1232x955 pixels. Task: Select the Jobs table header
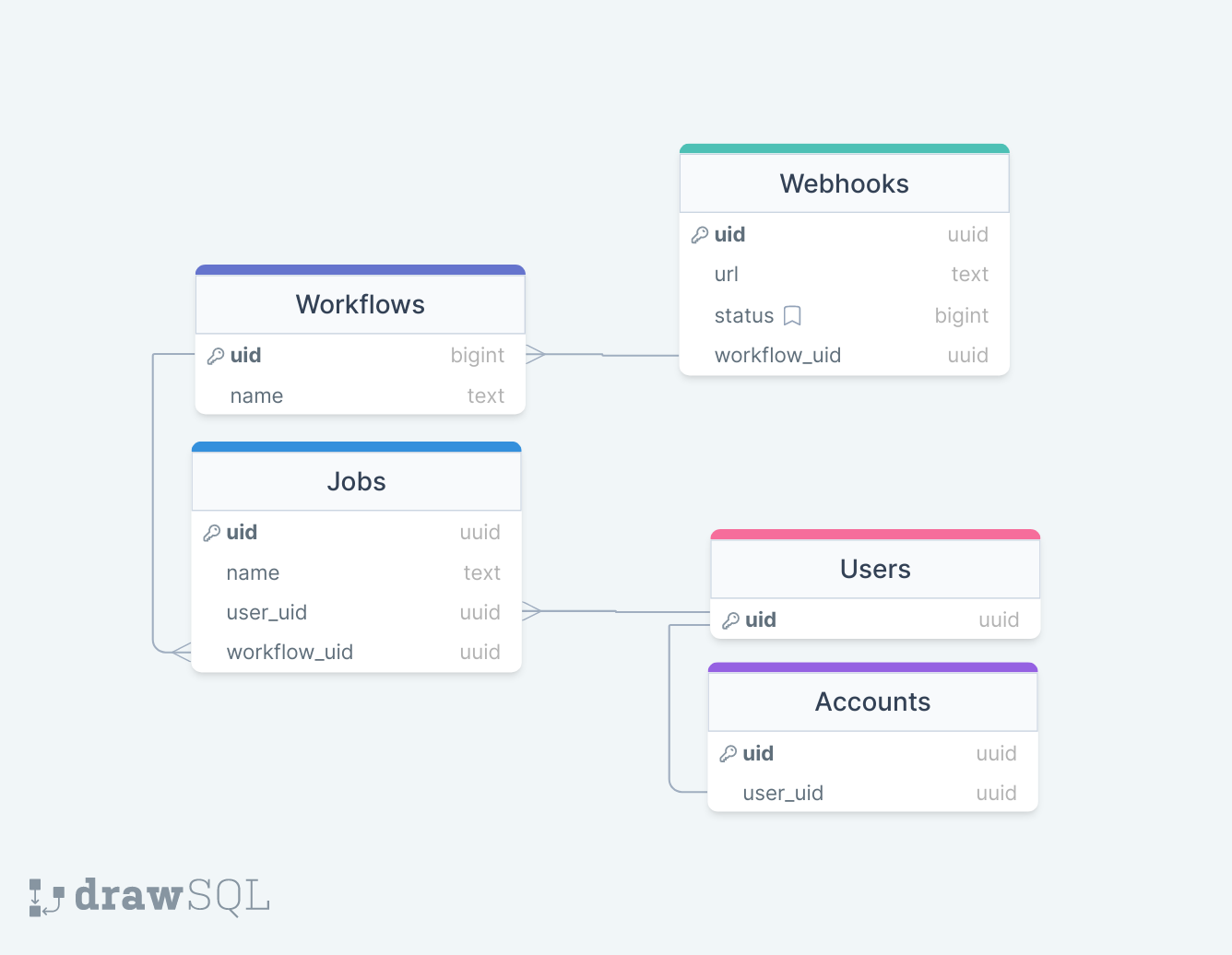(357, 482)
